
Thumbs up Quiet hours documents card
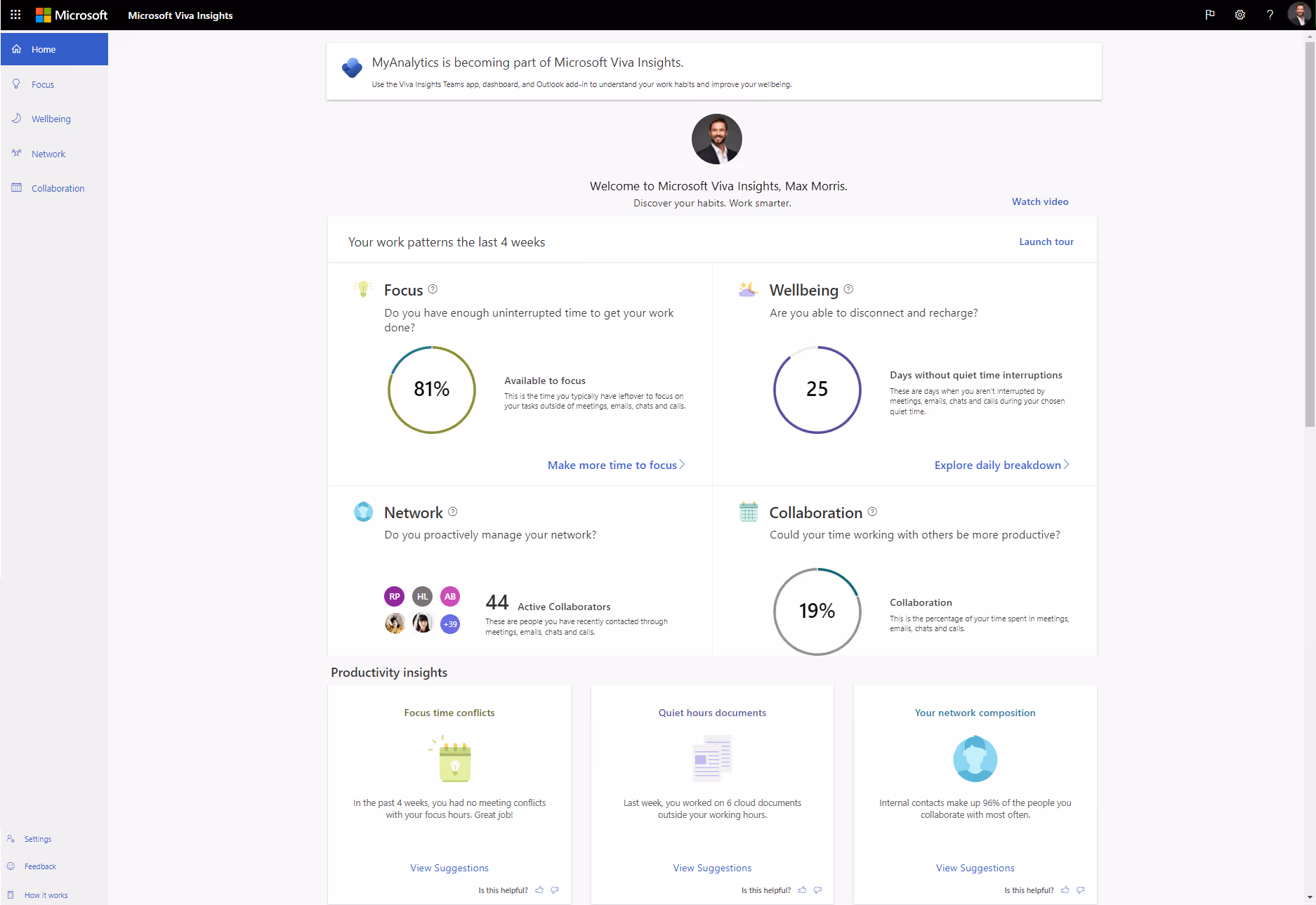[802, 890]
